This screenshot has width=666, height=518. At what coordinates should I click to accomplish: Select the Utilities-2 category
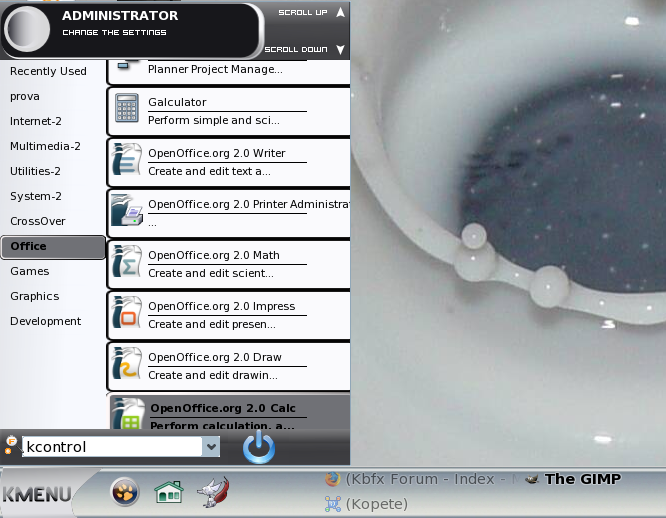pos(35,171)
